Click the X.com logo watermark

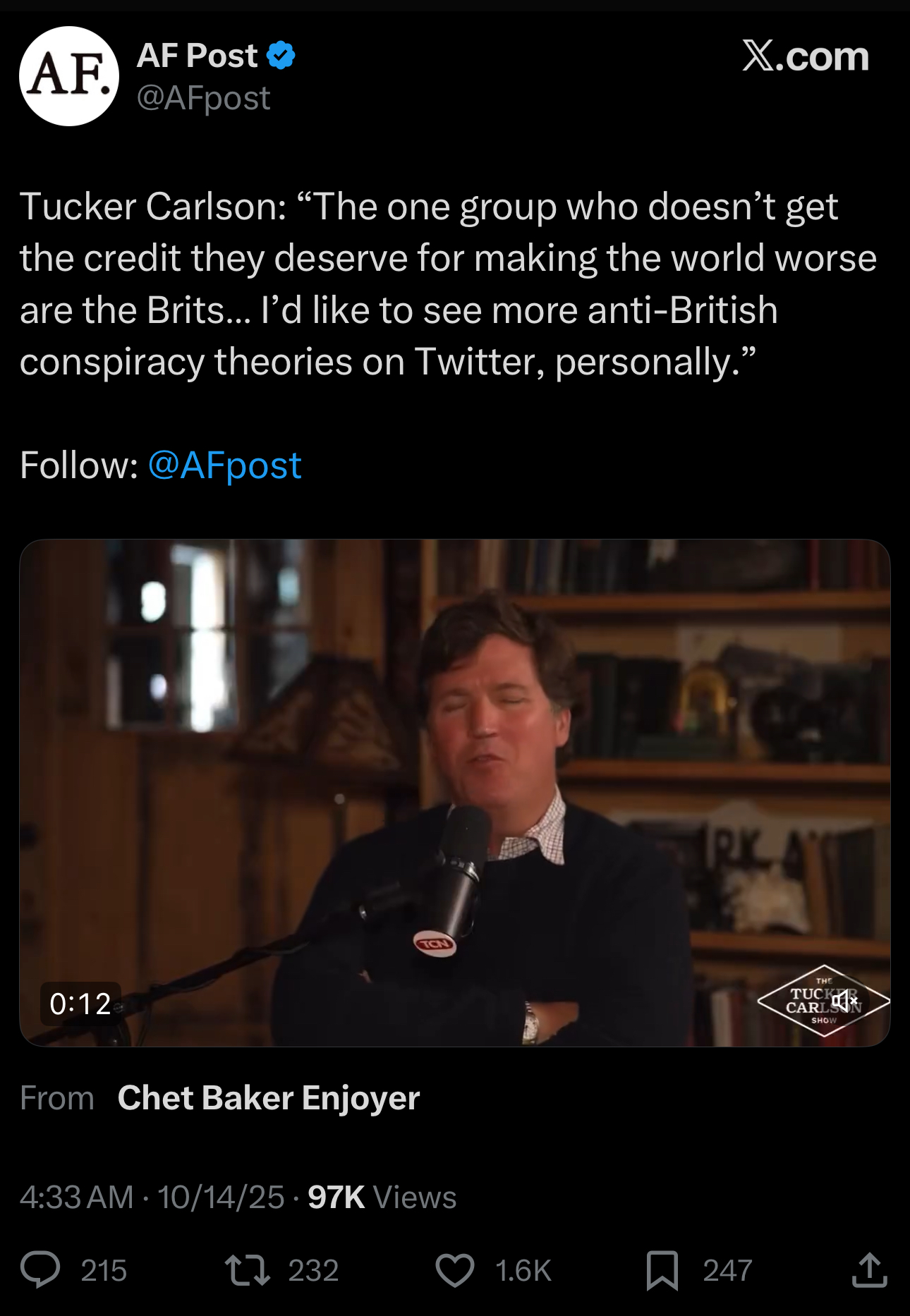click(x=806, y=56)
